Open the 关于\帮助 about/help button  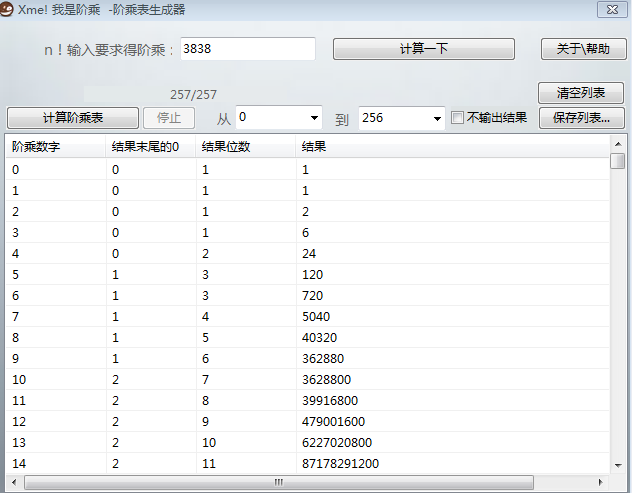pyautogui.click(x=583, y=49)
